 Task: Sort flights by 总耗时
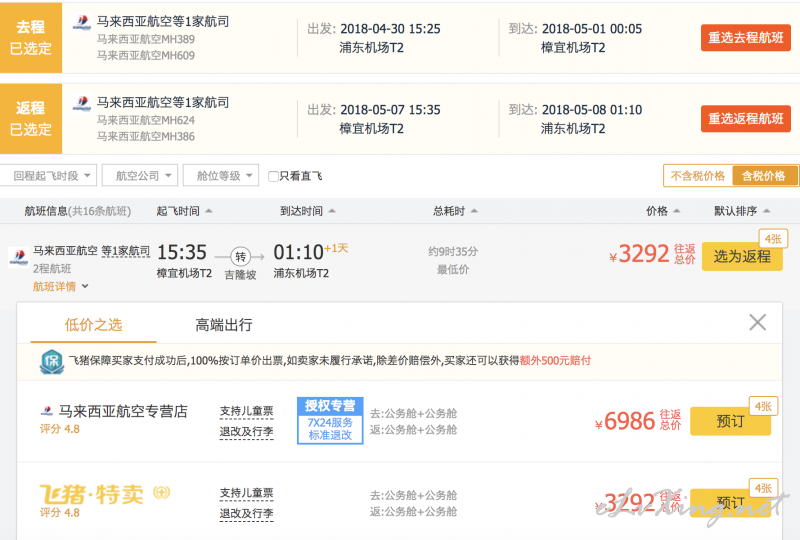[x=455, y=211]
